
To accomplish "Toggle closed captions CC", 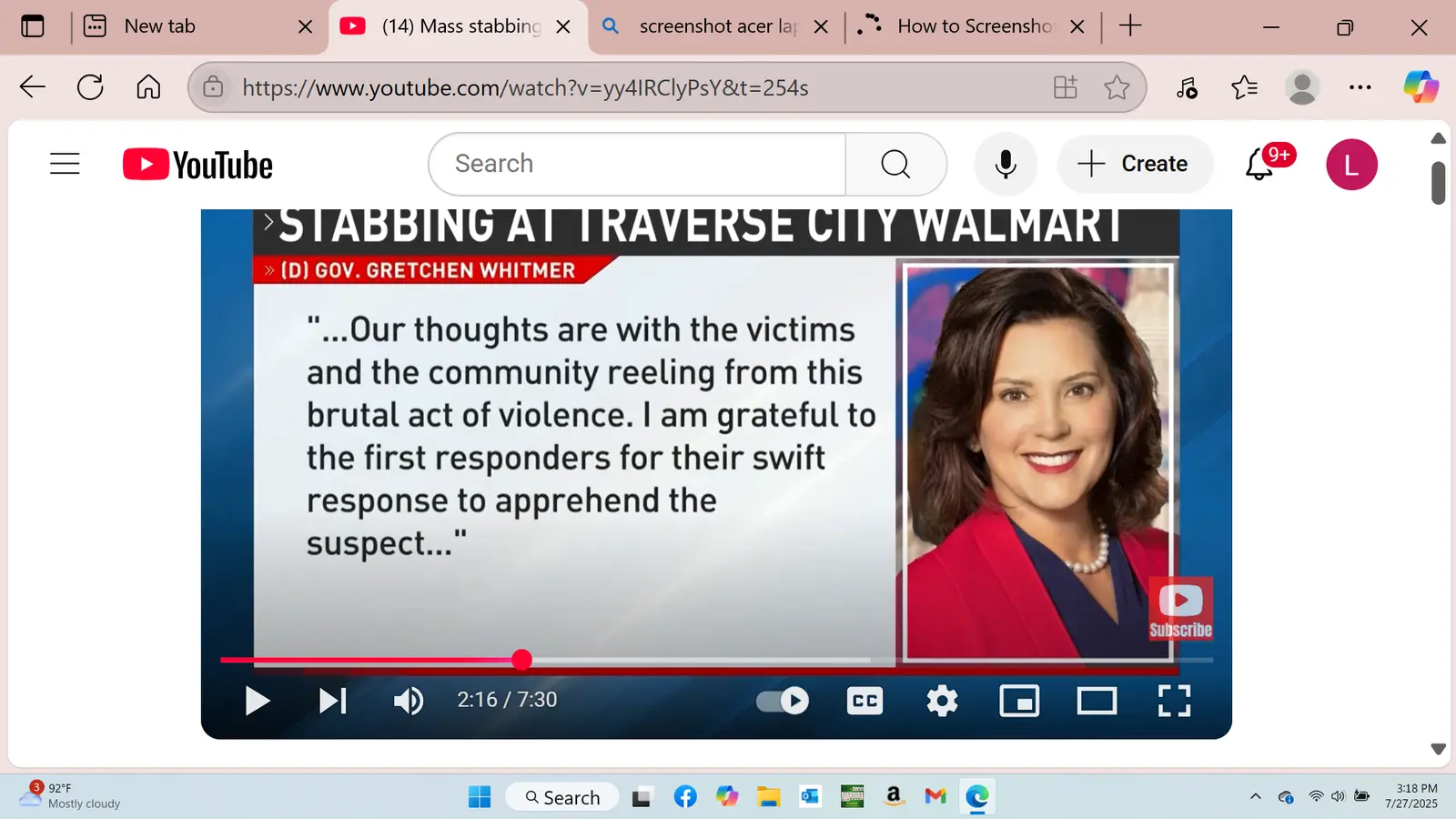I will pos(864,701).
